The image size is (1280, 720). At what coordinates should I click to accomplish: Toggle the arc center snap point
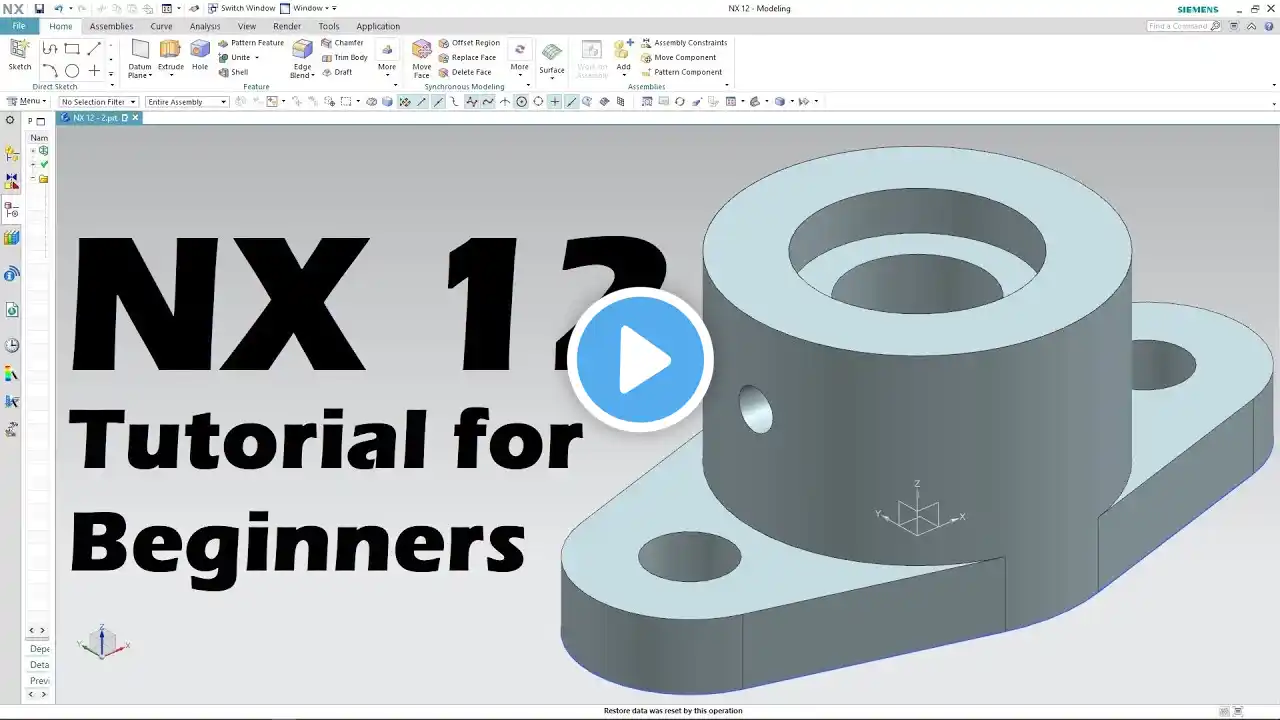tap(521, 102)
